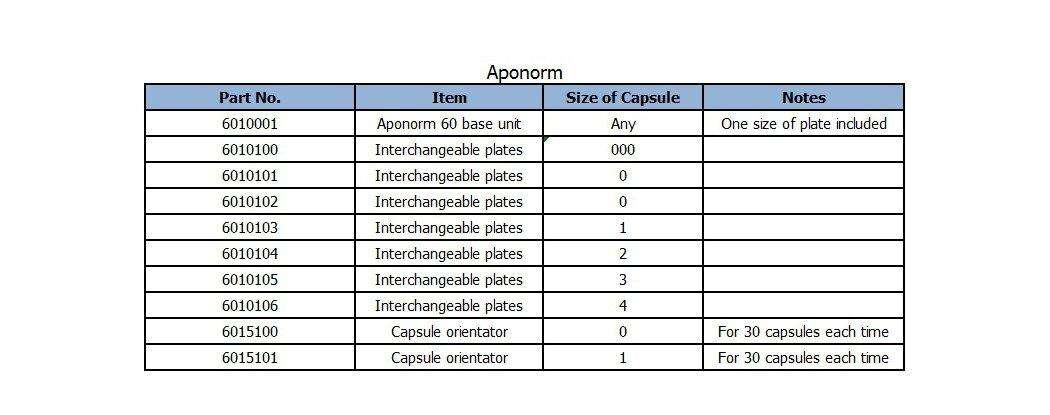Select the Notes column header
1050x415 pixels.
click(803, 98)
